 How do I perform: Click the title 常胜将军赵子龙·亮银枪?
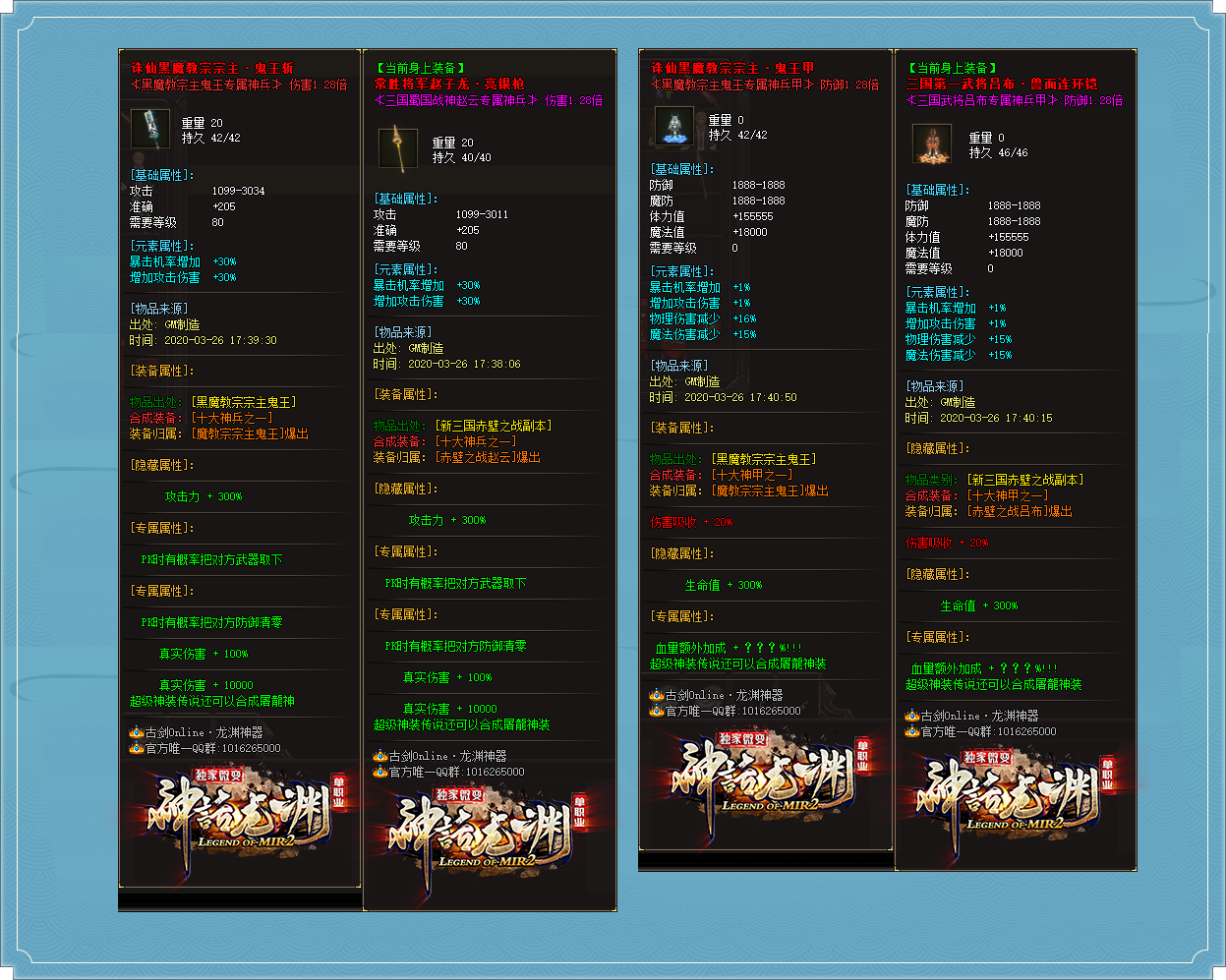coord(449,85)
